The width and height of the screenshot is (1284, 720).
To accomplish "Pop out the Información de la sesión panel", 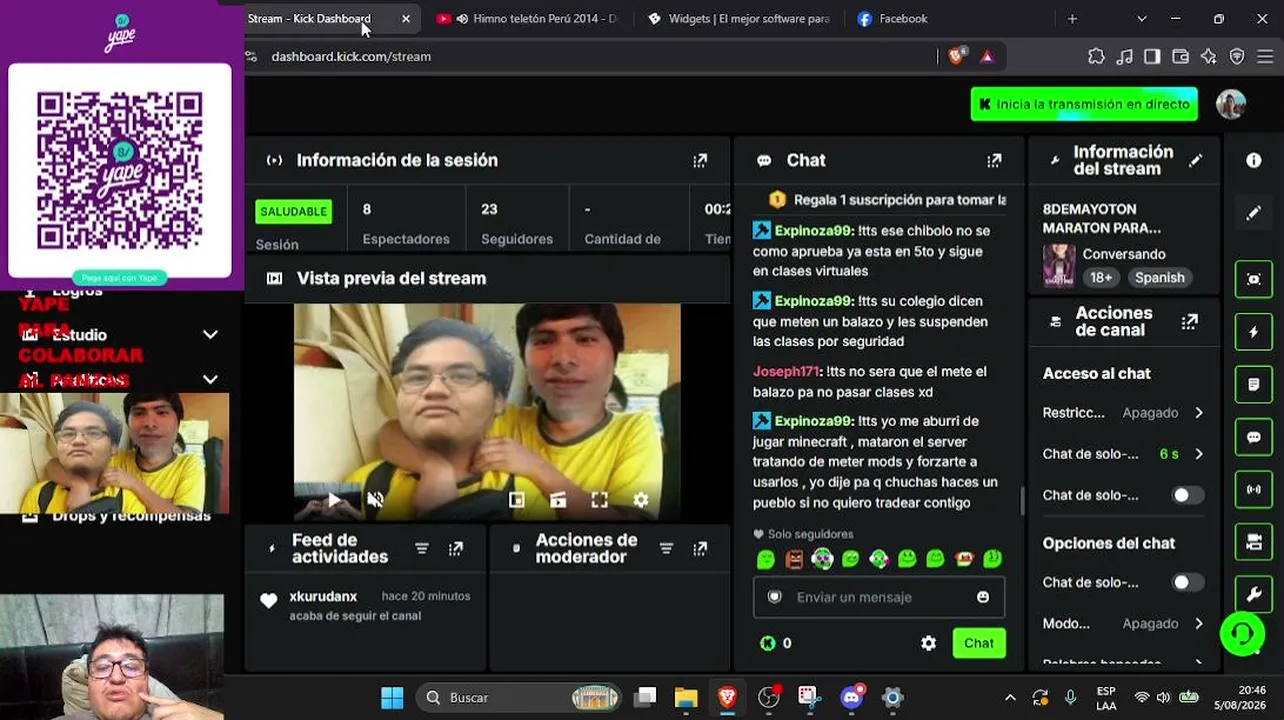I will tap(700, 160).
